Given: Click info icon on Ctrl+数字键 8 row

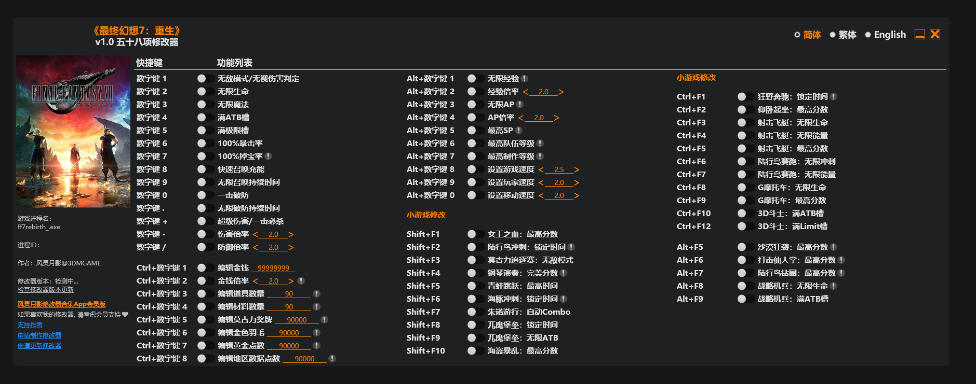Looking at the screenshot, I should pyautogui.click(x=332, y=358).
